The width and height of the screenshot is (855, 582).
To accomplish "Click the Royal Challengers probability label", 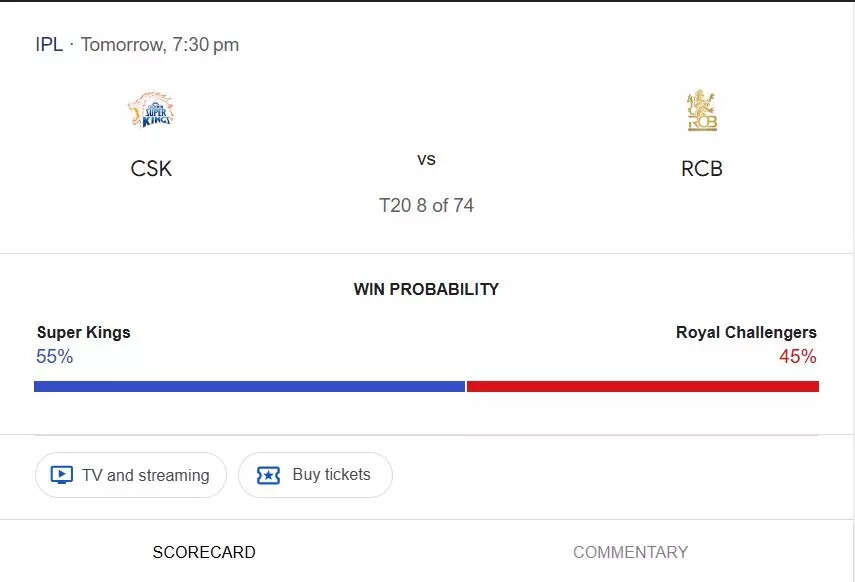I will click(x=746, y=332).
